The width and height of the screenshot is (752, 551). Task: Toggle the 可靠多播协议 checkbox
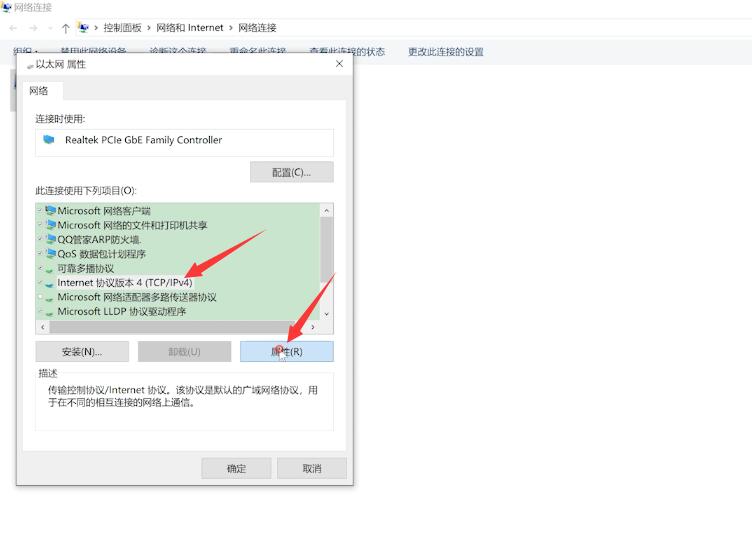pos(40,268)
